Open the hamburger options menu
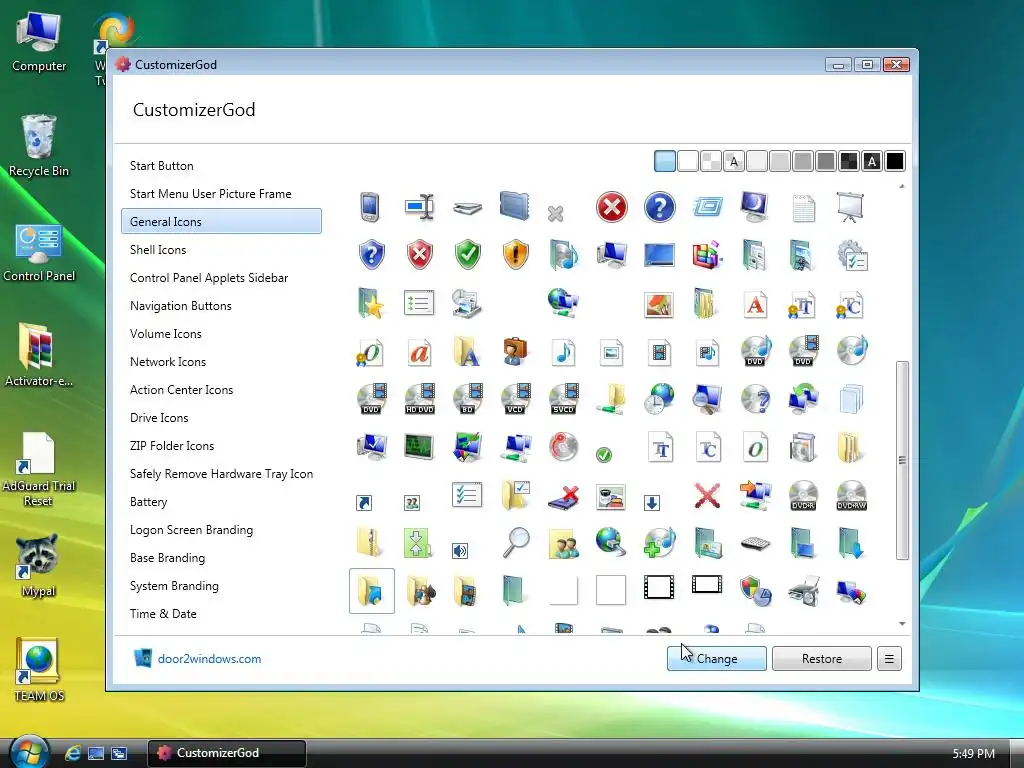This screenshot has height=768, width=1024. pyautogui.click(x=889, y=658)
